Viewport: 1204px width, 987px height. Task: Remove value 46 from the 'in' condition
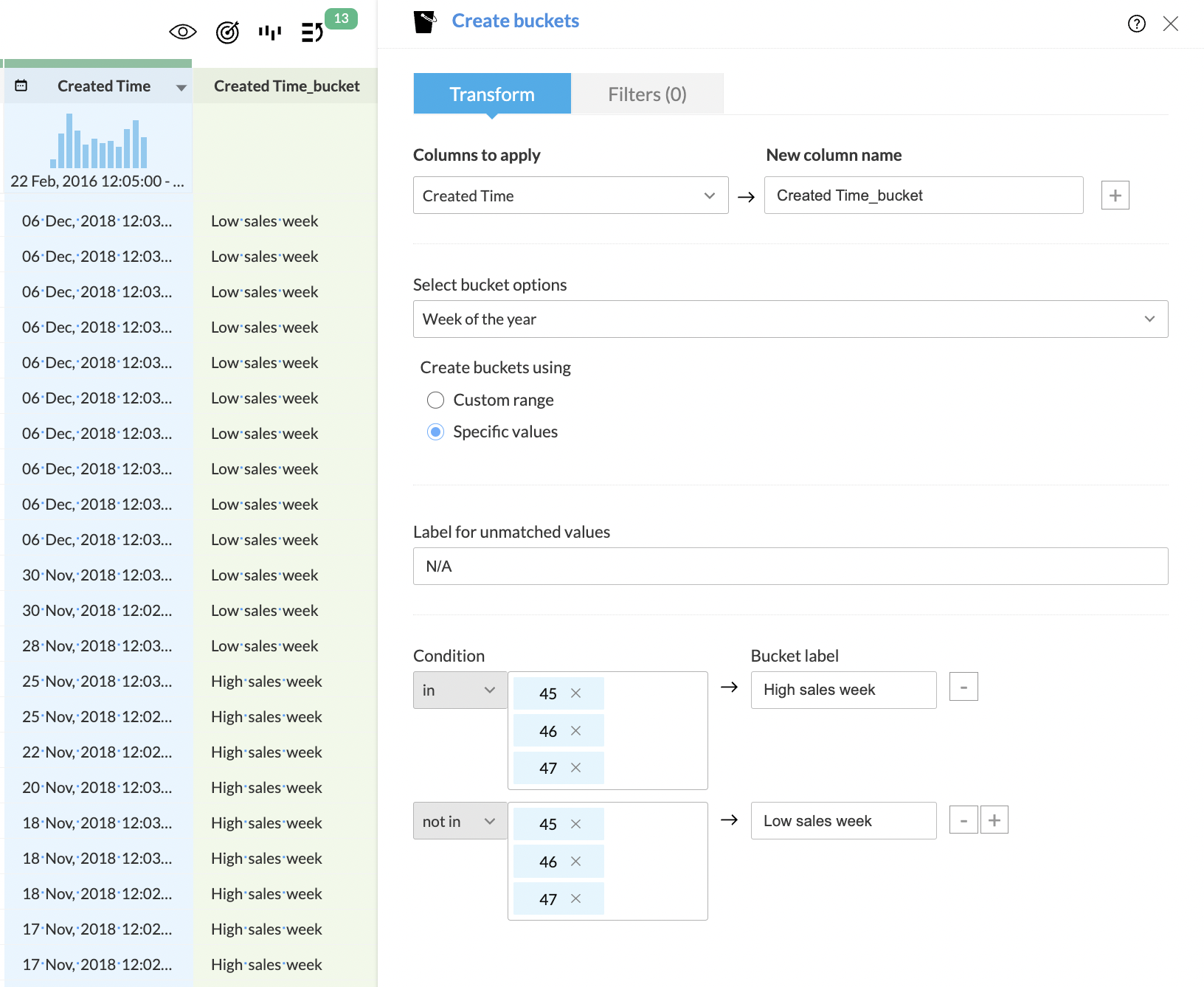click(576, 731)
